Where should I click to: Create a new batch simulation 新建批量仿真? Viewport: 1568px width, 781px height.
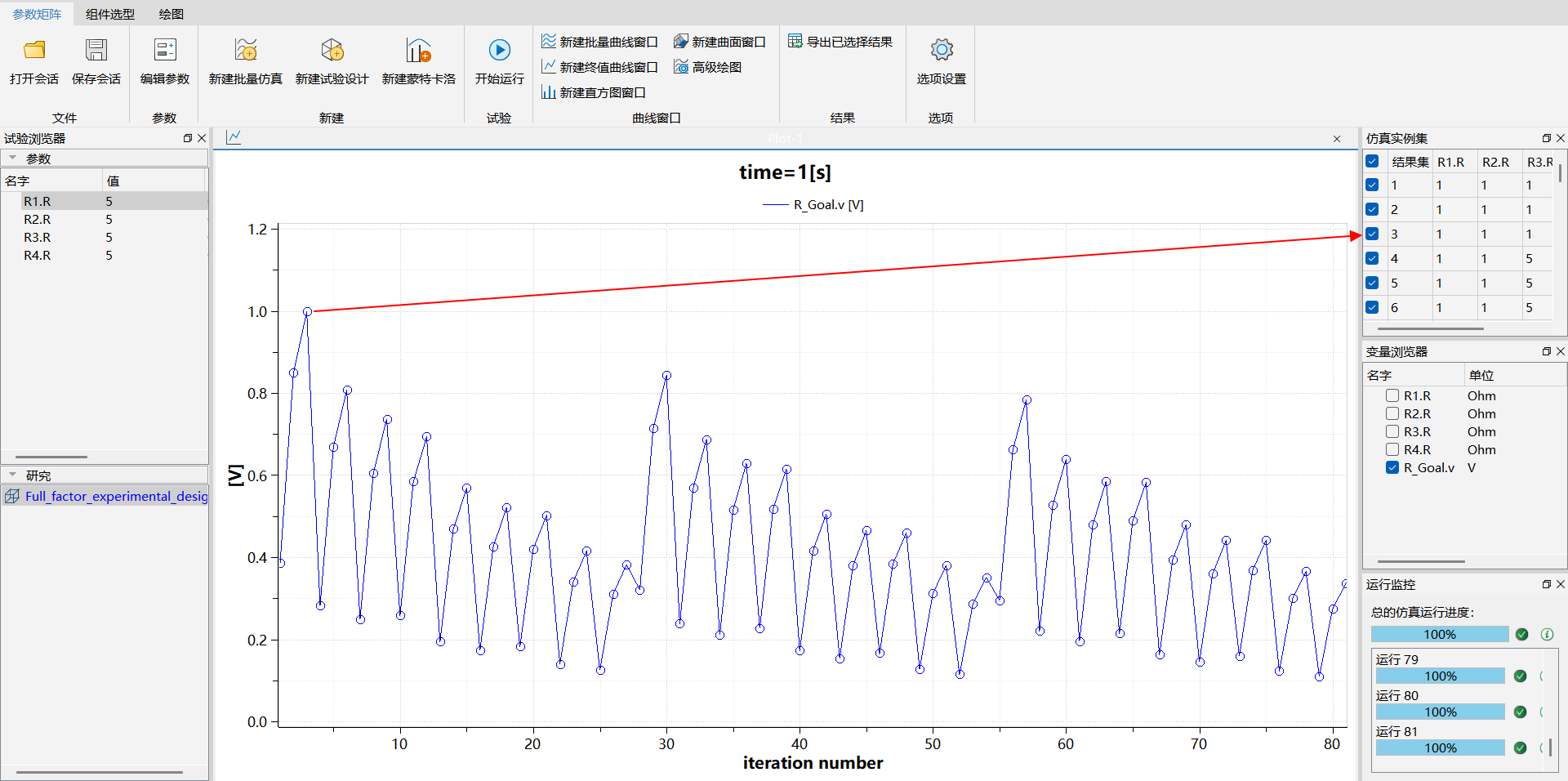click(x=246, y=51)
